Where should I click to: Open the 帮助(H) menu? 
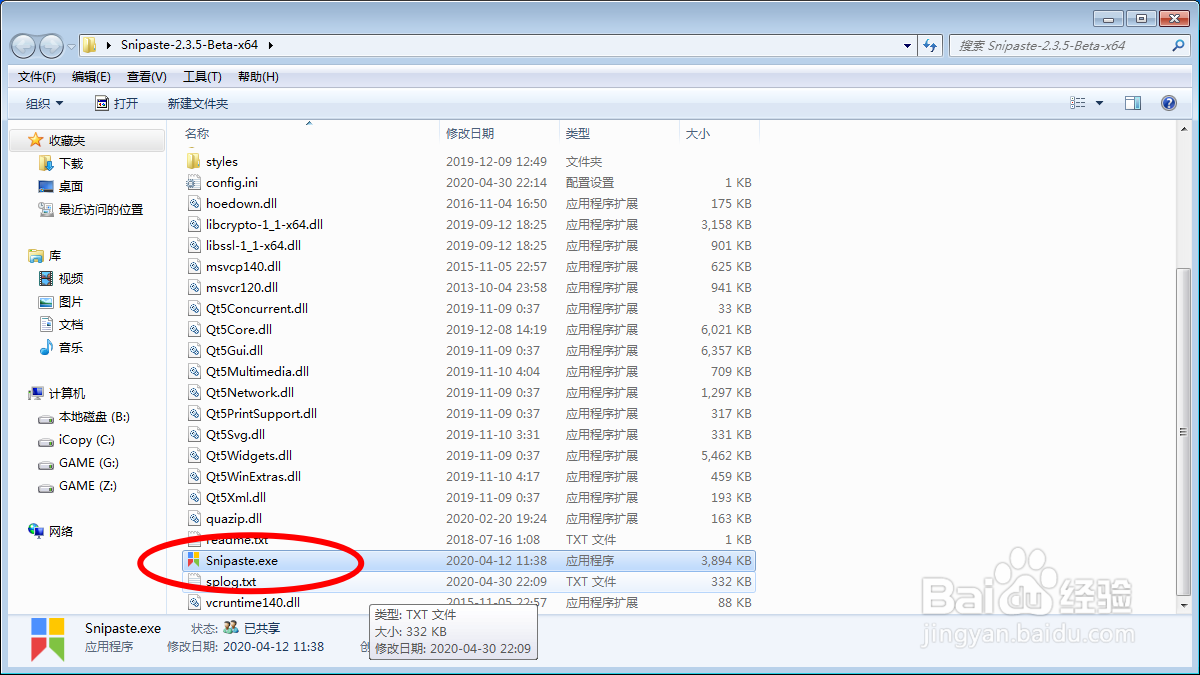coord(258,76)
